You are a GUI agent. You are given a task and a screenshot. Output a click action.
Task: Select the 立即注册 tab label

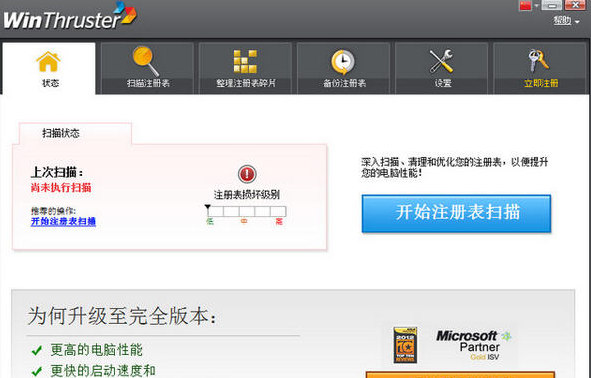click(541, 83)
